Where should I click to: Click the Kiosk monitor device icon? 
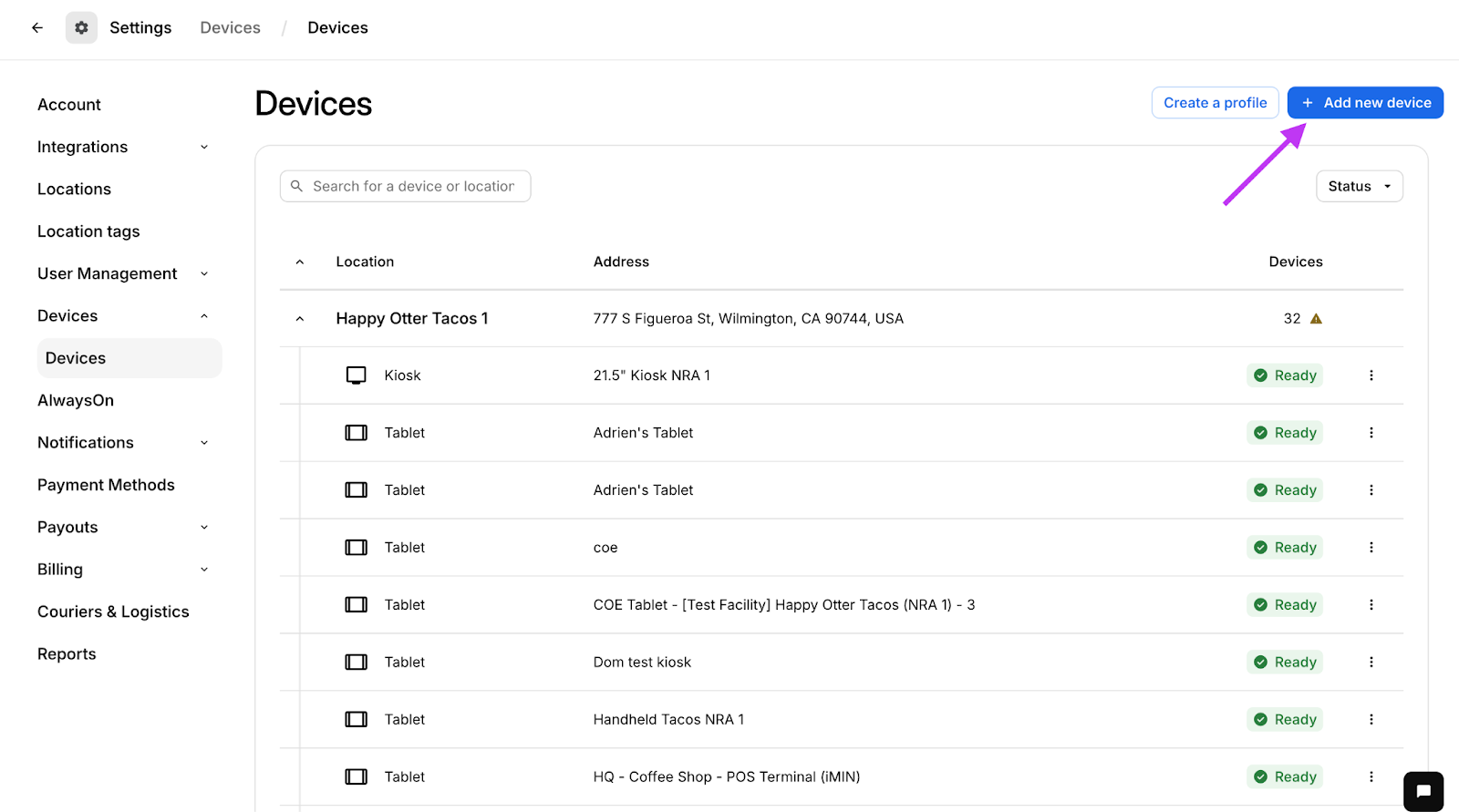click(356, 375)
